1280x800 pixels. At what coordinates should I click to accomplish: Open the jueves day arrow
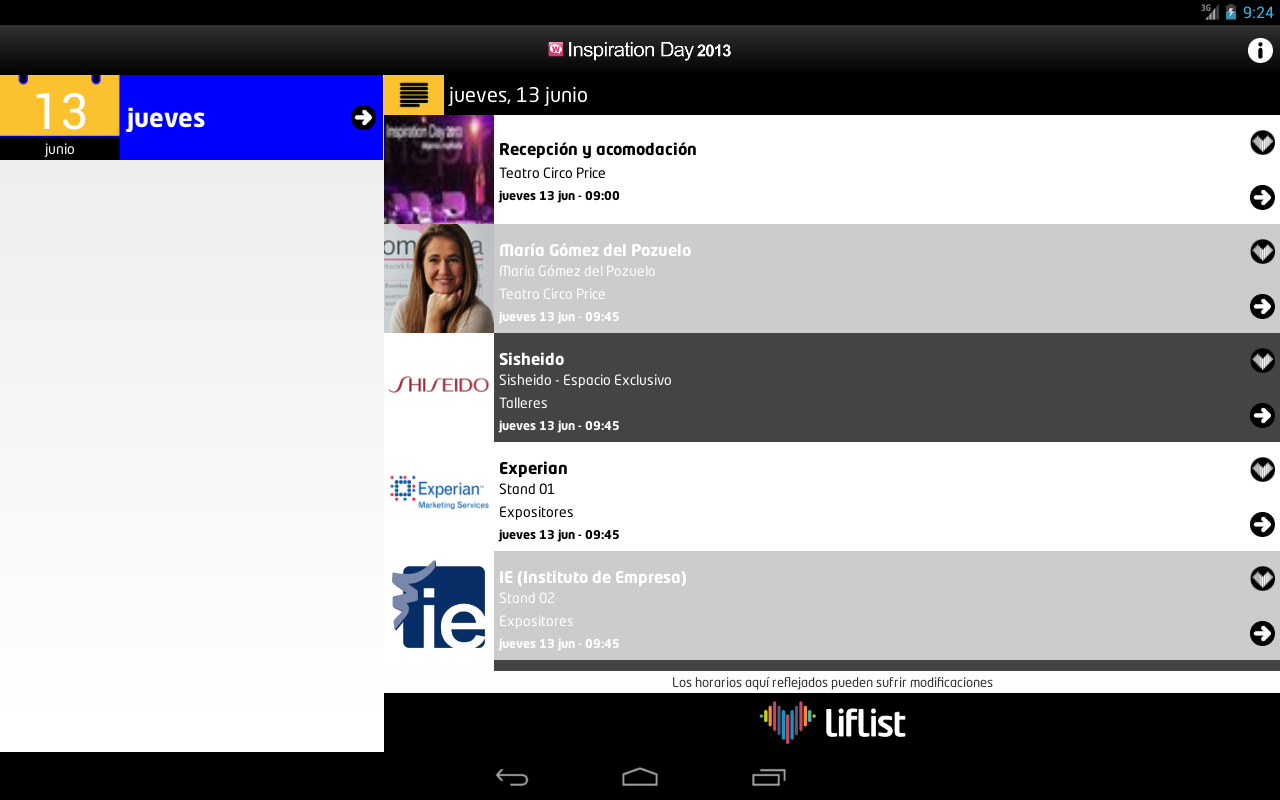(364, 117)
